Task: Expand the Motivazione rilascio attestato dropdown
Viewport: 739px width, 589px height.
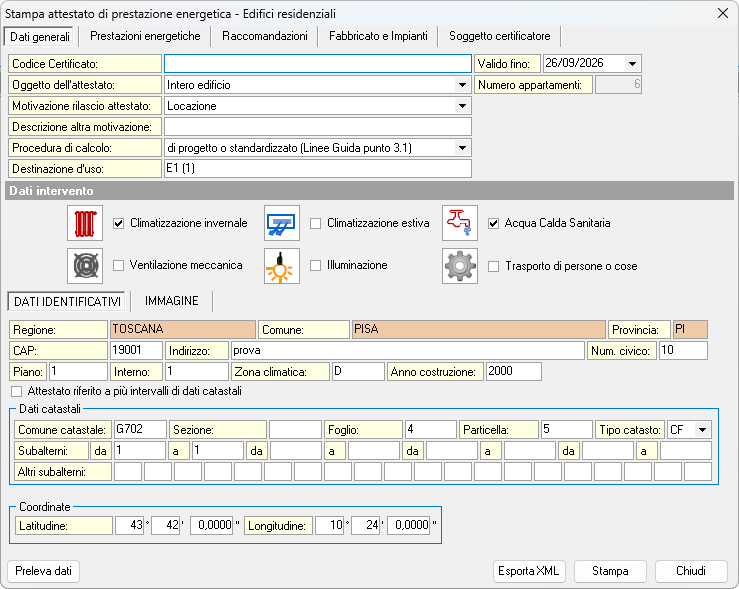Action: pos(461,106)
